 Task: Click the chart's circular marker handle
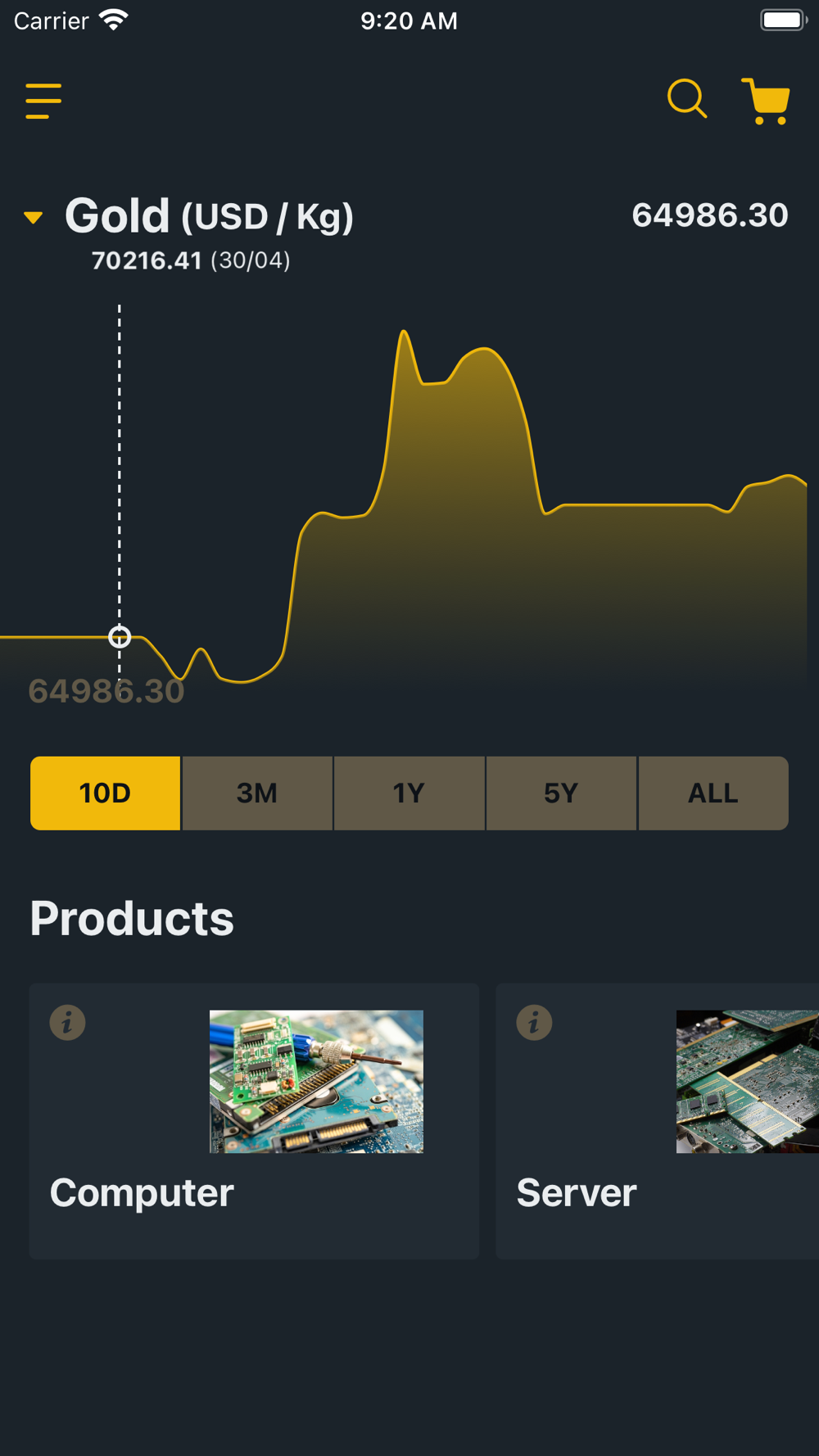120,636
